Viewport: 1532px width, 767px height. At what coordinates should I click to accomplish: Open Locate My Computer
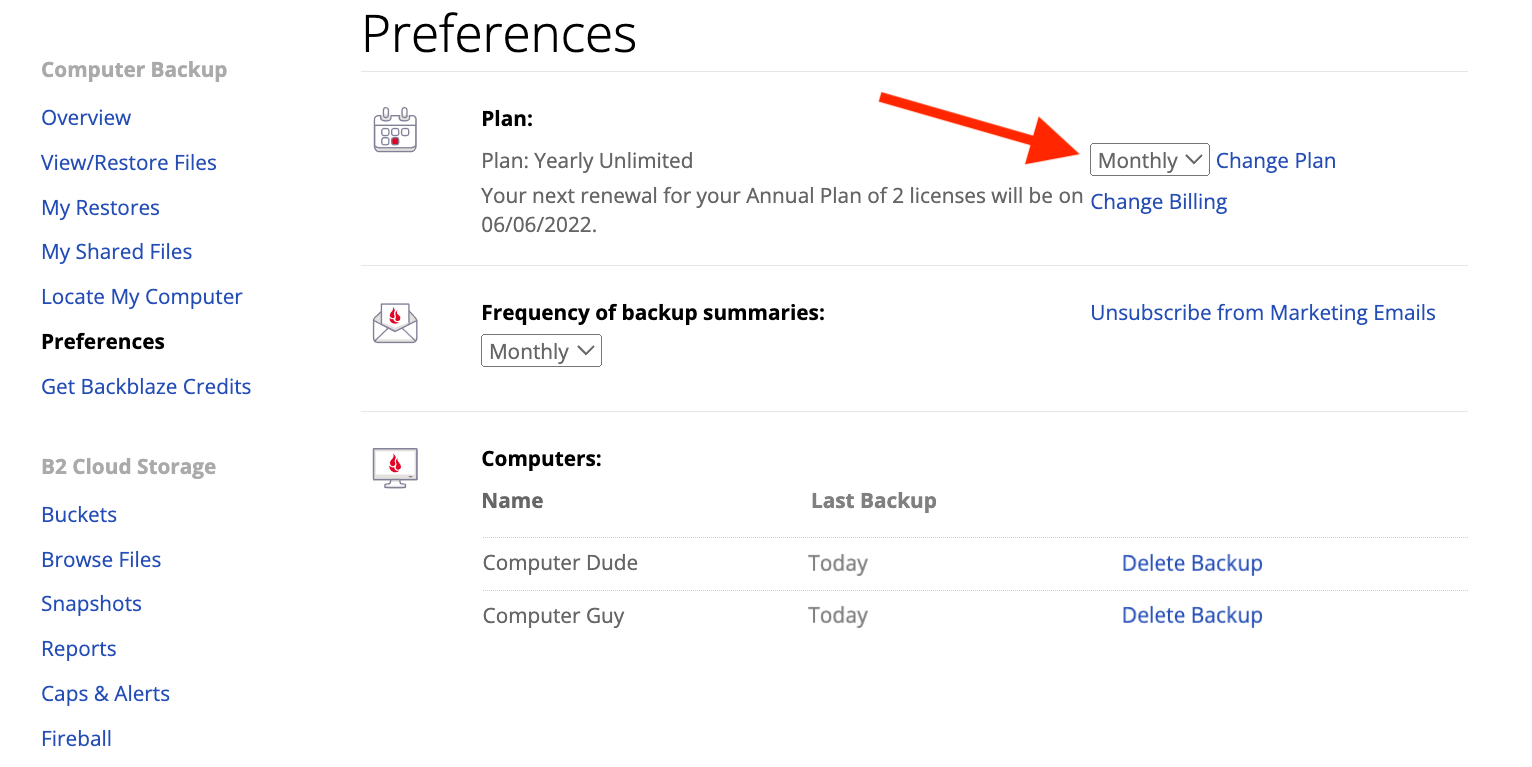[x=142, y=297]
